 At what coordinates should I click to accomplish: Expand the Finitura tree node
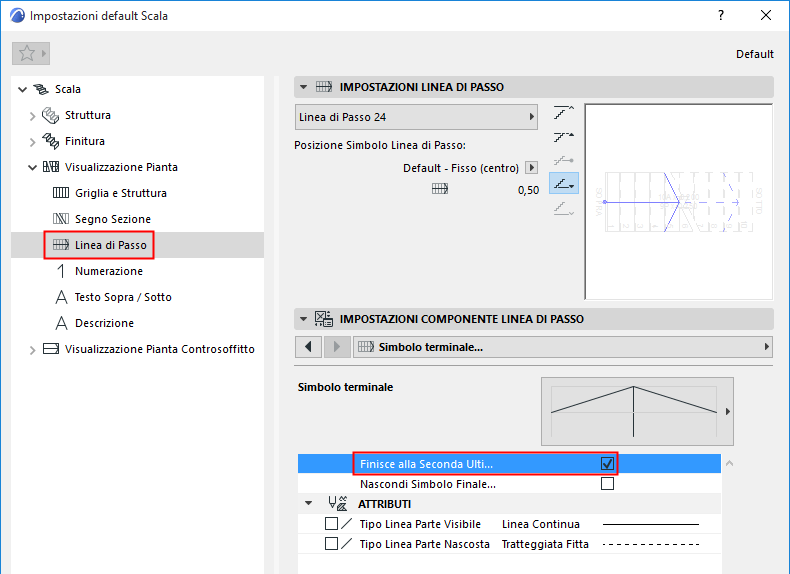(32, 142)
